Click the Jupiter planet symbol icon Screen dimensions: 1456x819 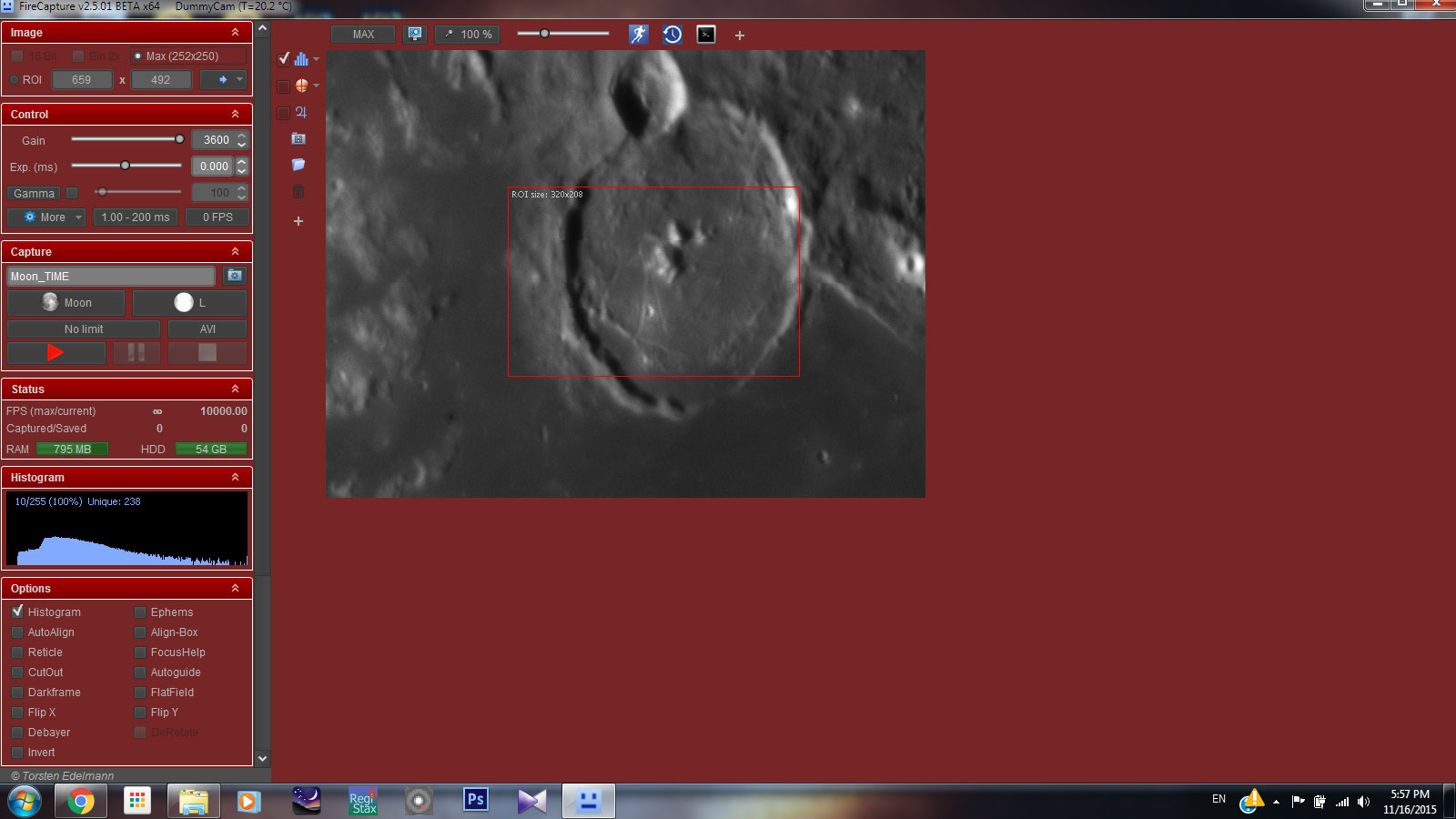(x=301, y=112)
